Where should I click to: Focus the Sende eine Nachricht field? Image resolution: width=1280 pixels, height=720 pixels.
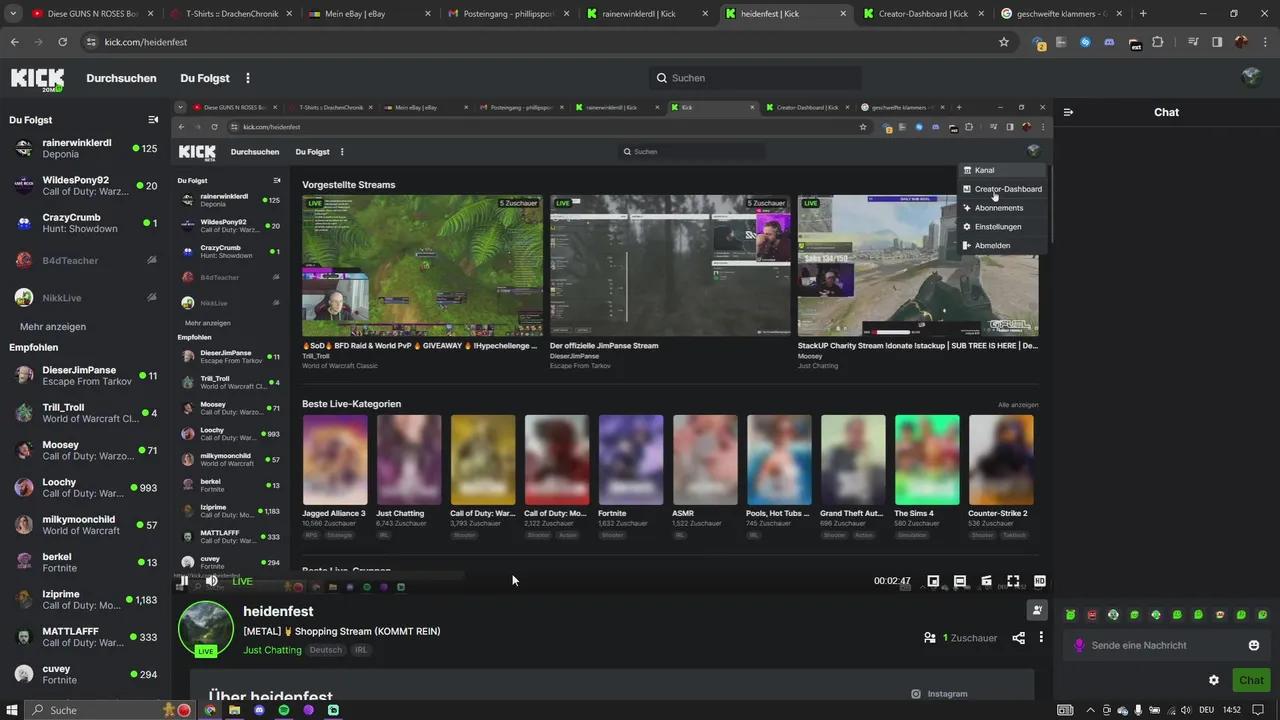pos(1166,645)
